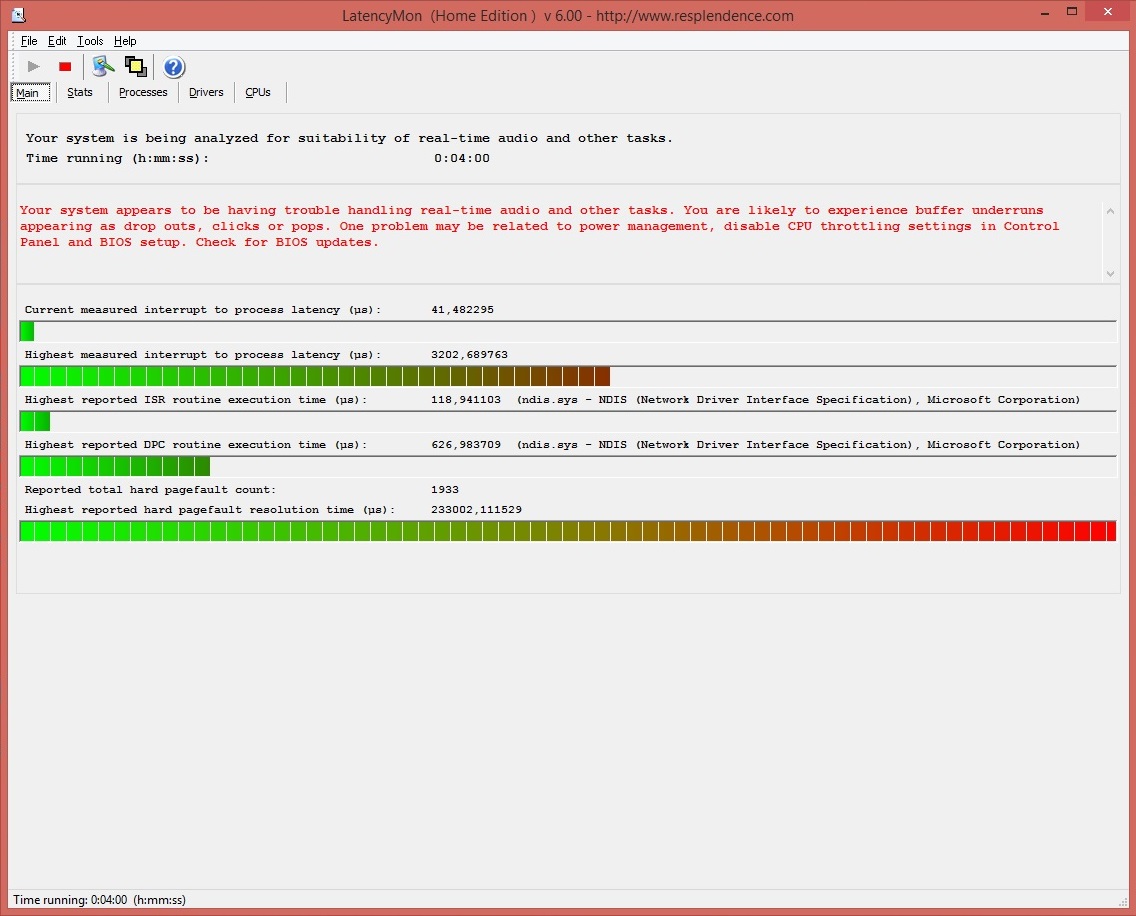This screenshot has width=1136, height=916.
Task: Click the overlapping yellow squares toolbar icon
Action: [x=135, y=67]
